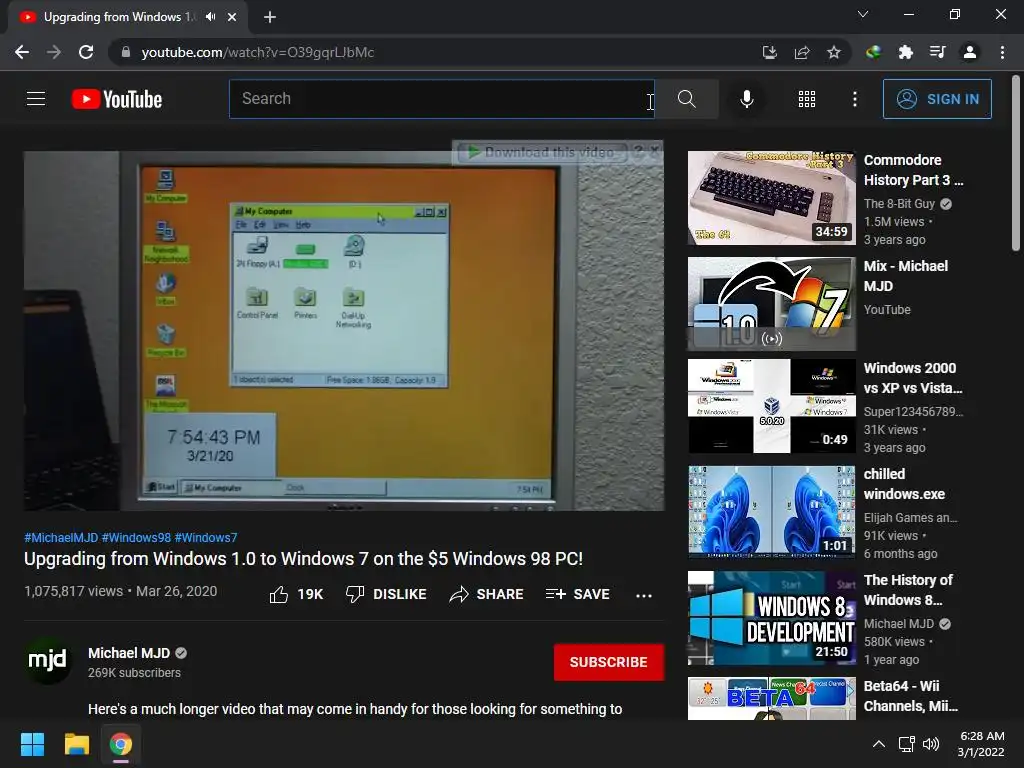1024x768 pixels.
Task: Open the tab search chevron
Action: (863, 14)
